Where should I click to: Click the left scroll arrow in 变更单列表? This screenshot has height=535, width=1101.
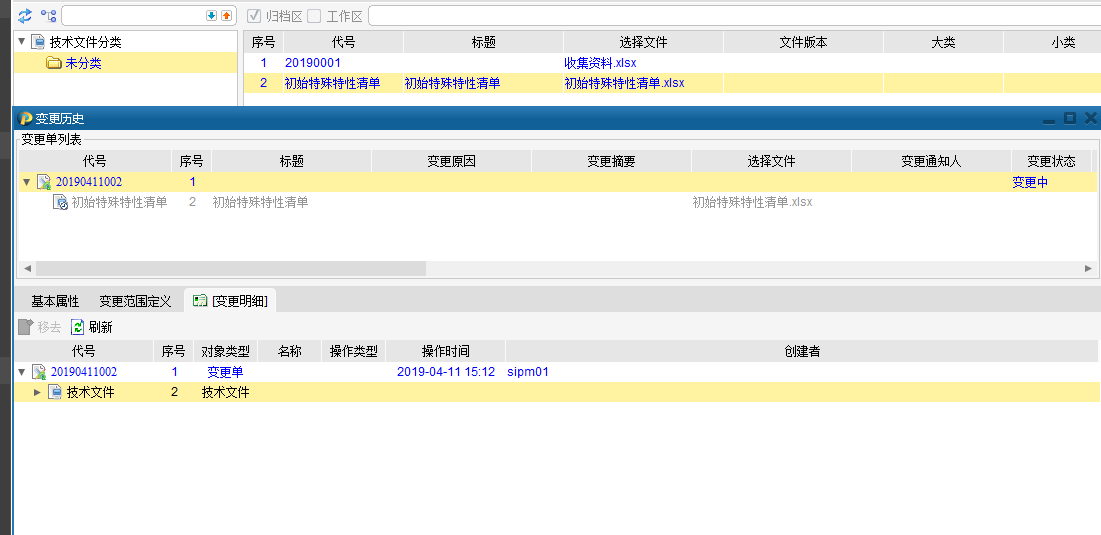tap(27, 268)
